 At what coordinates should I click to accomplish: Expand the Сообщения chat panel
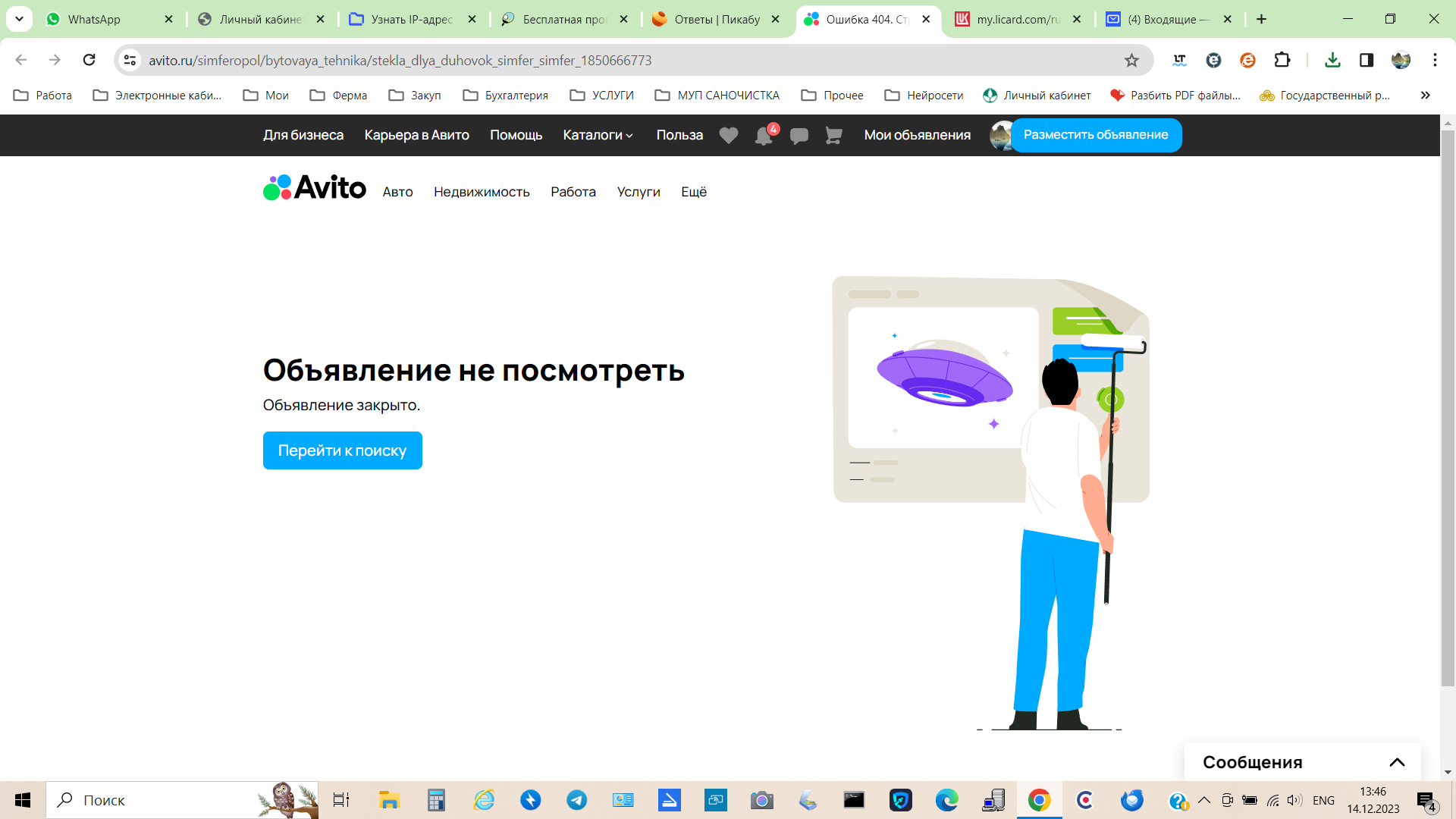[1397, 762]
